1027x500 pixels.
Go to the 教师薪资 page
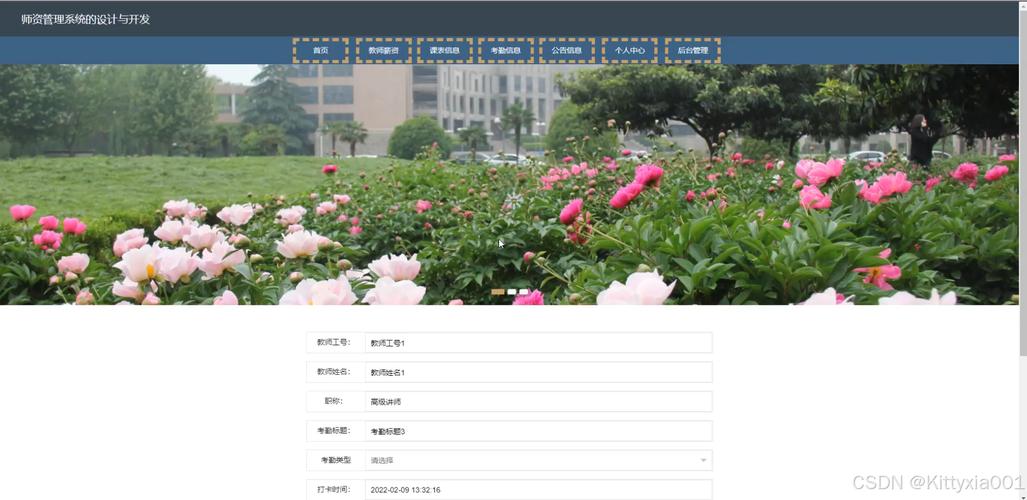tap(383, 50)
